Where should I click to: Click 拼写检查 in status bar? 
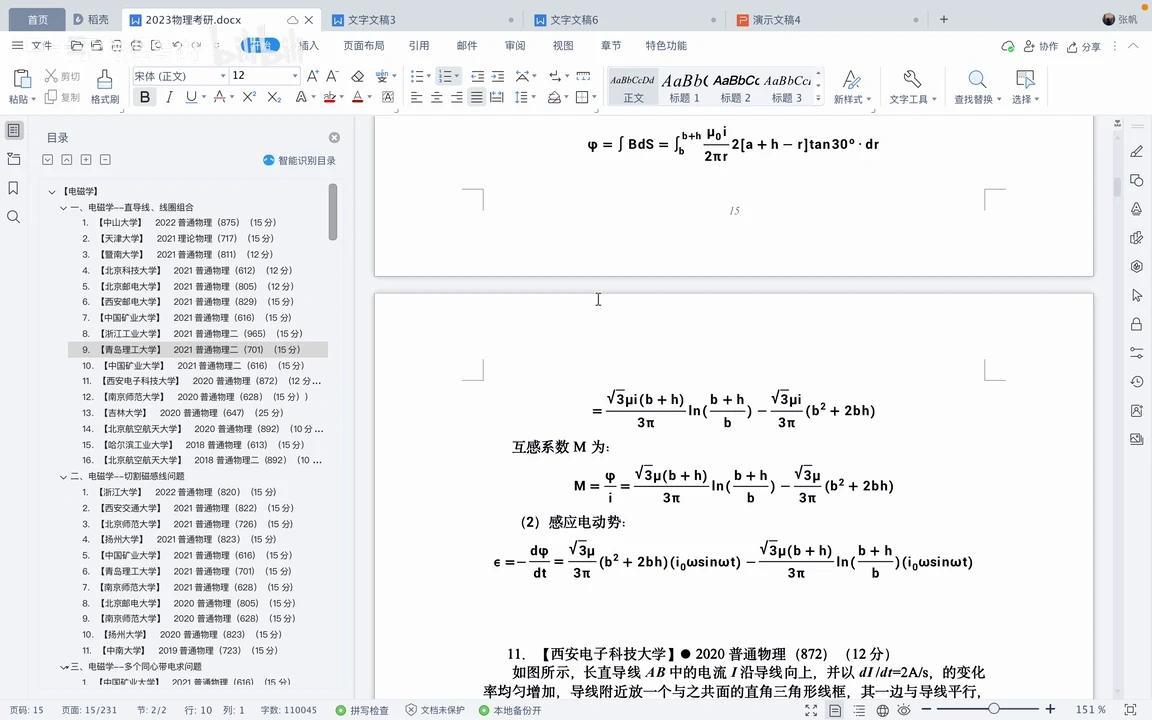pos(362,710)
